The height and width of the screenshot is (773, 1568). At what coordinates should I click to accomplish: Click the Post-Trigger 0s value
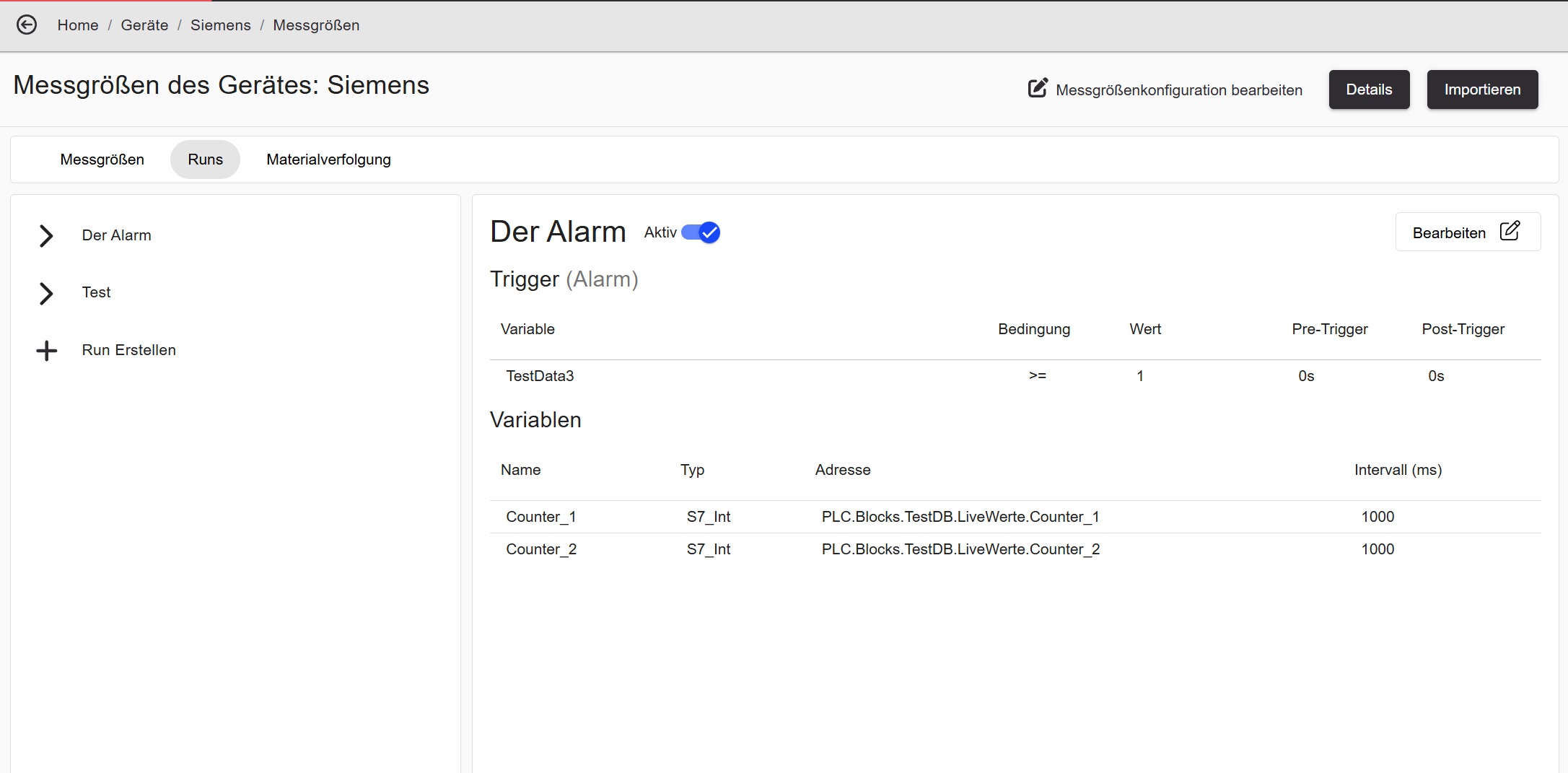(1436, 376)
